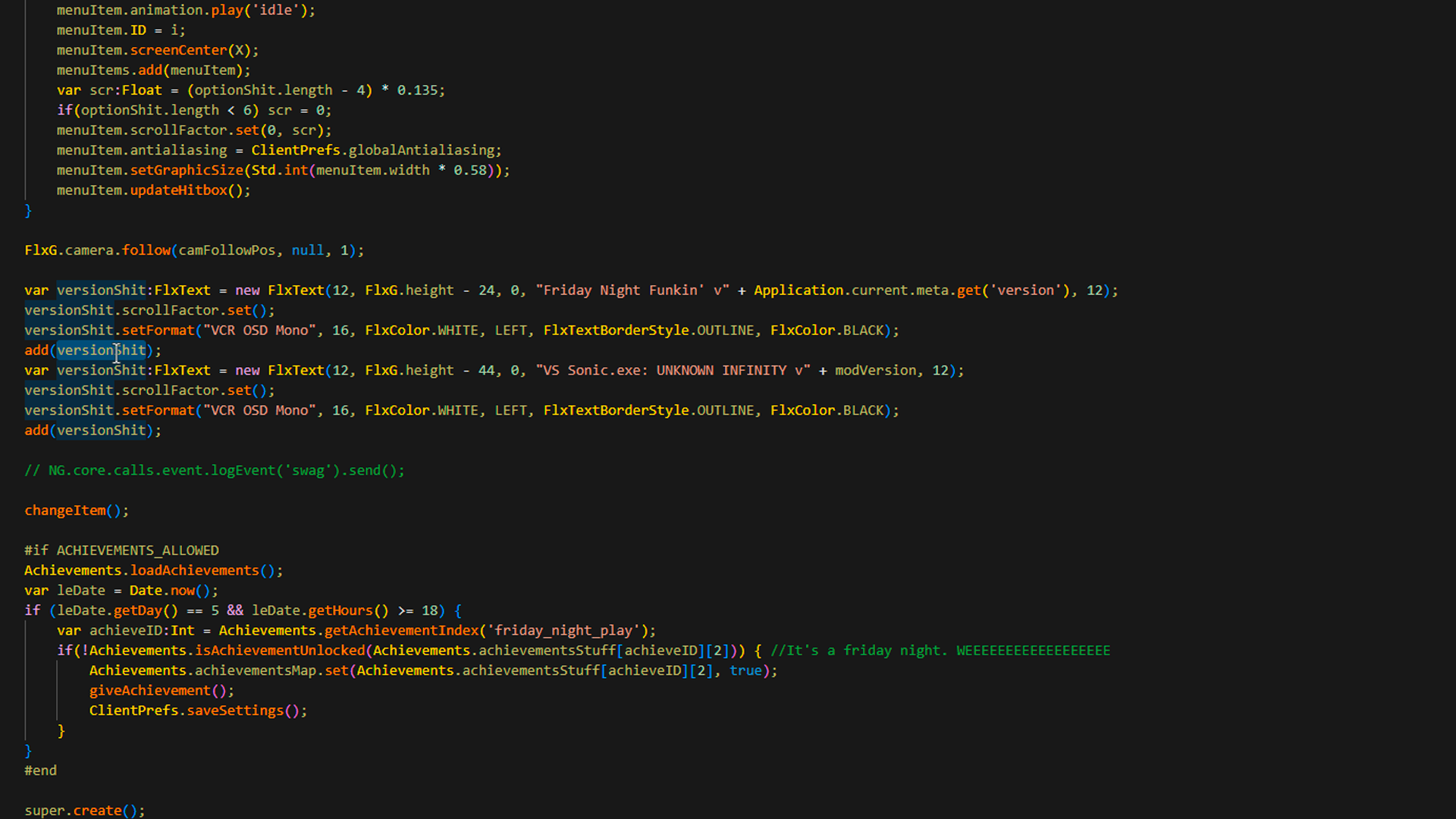1456x819 pixels.
Task: Click the commented-out NG.core.calls.event line
Action: [215, 470]
